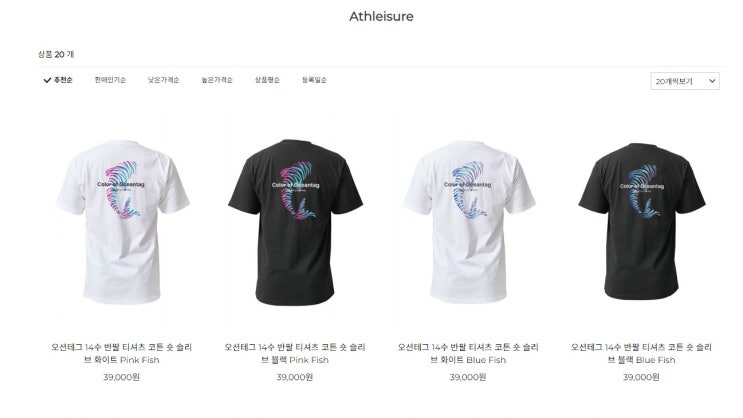Sort products by 낮은가격순
This screenshot has width=743, height=418.
(x=163, y=80)
